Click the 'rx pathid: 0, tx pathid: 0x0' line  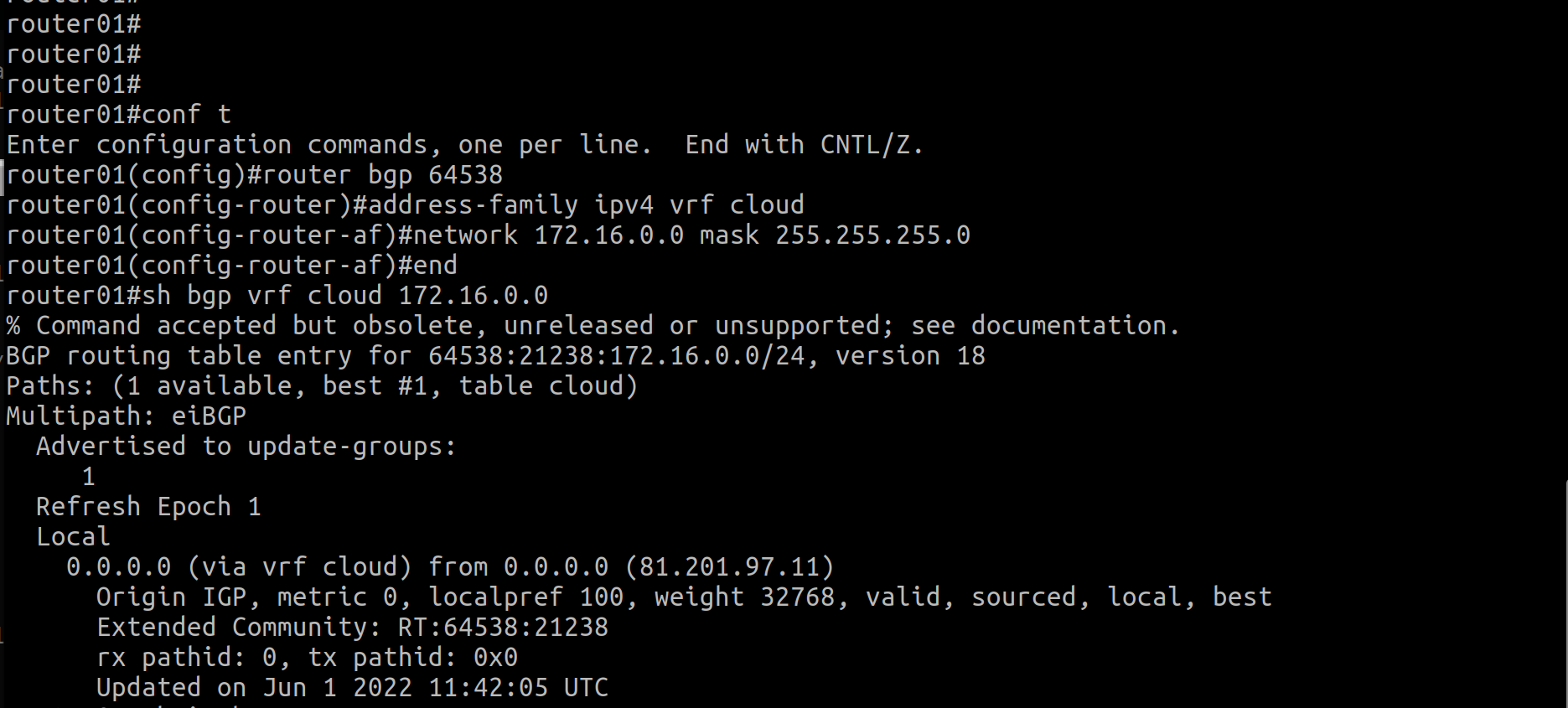(x=307, y=657)
